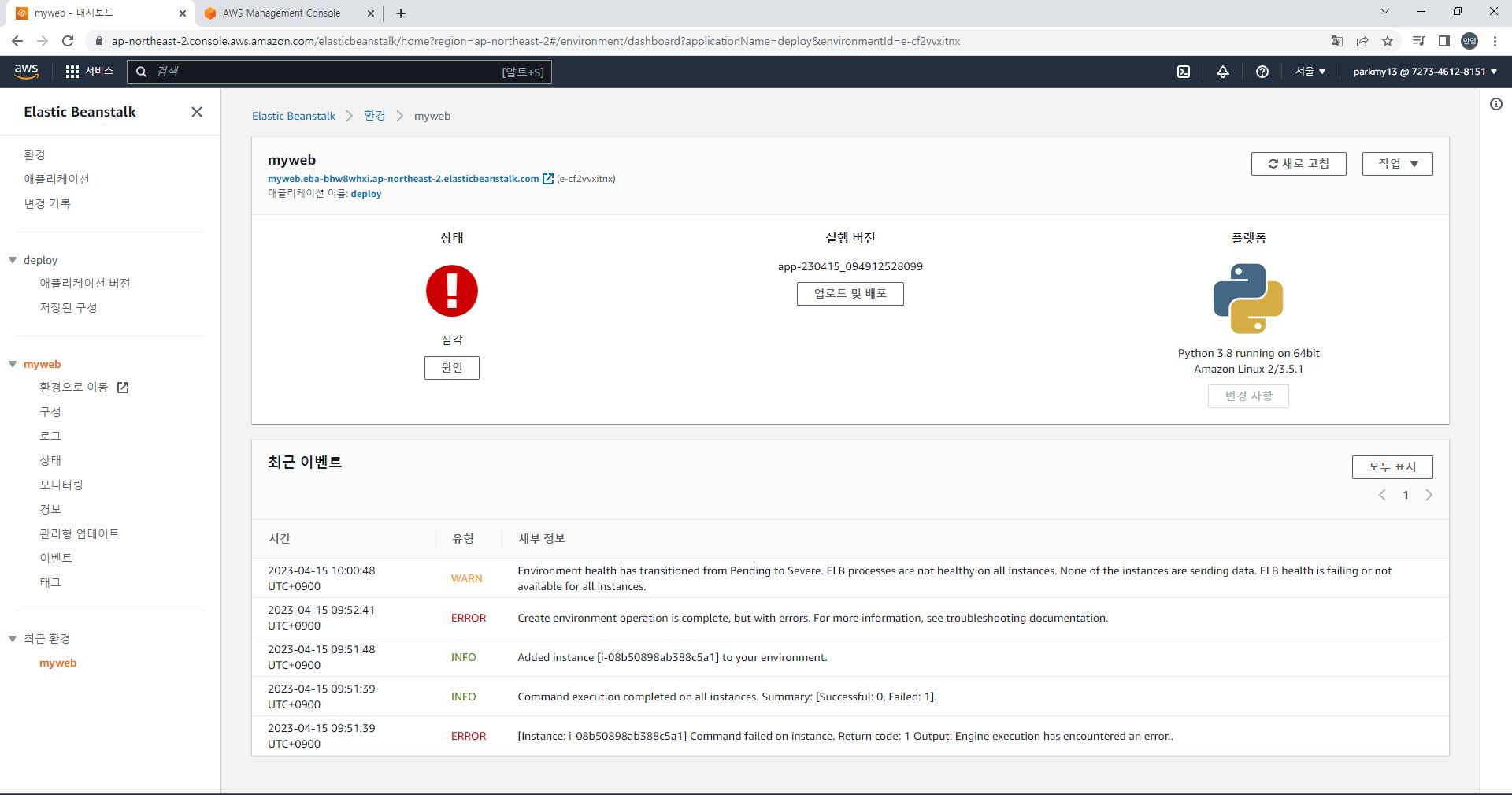The image size is (1512, 795).
Task: Click the 변경 사항 button under the platform
Action: coord(1248,396)
